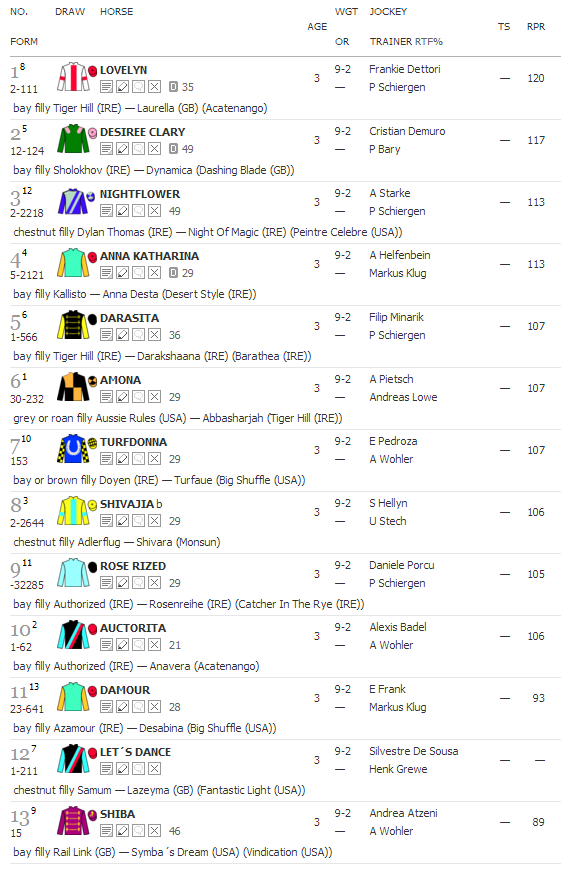The image size is (561, 871).
Task: Select jockey Silvestre De Sousa
Action: point(414,751)
